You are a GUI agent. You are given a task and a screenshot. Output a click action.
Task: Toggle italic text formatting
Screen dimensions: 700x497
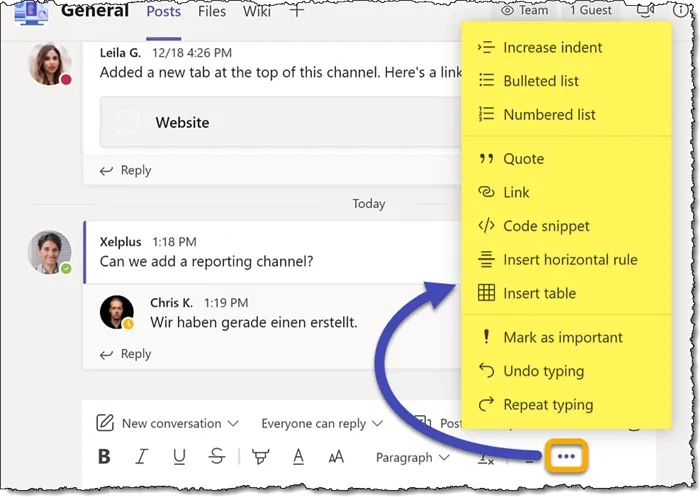(x=141, y=457)
